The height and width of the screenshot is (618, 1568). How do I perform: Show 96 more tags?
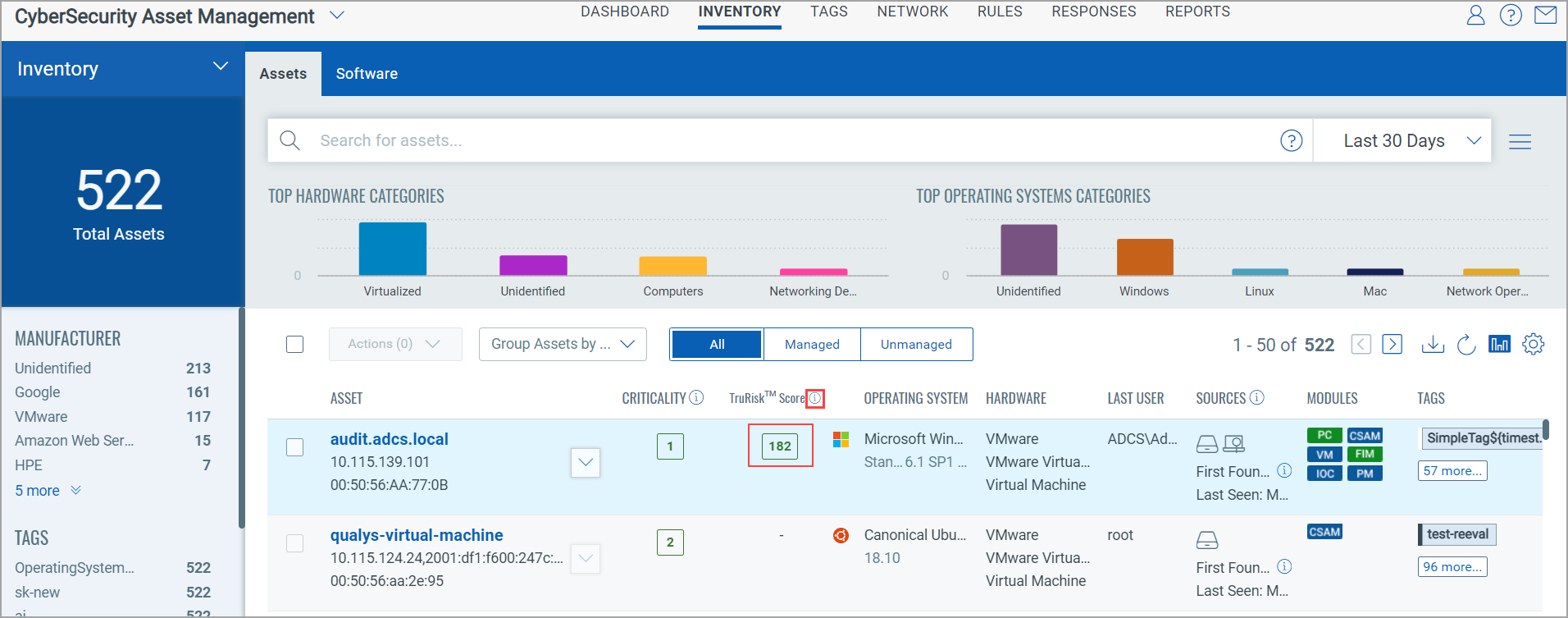(1452, 567)
